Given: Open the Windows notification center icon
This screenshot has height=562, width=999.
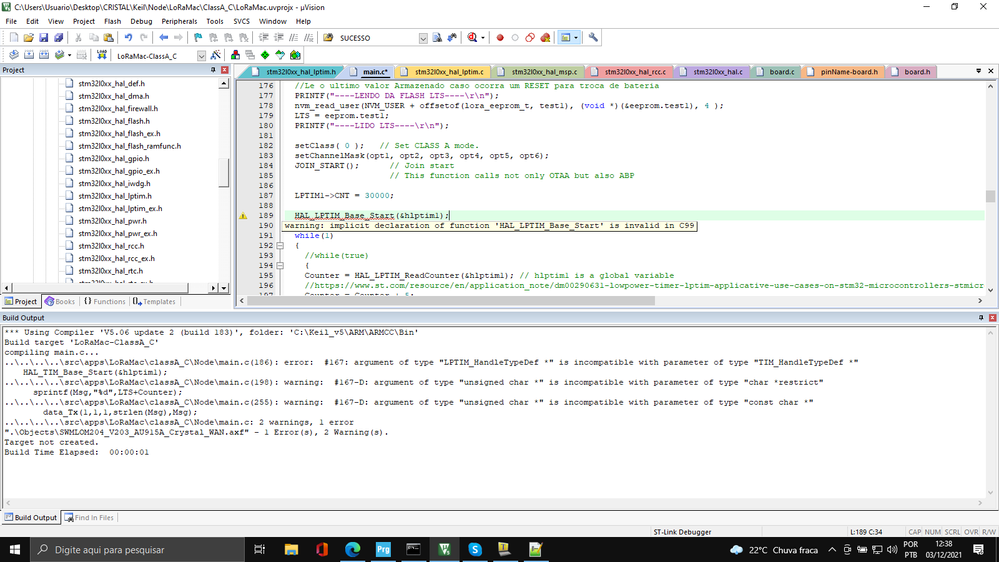Looking at the screenshot, I should 979,549.
